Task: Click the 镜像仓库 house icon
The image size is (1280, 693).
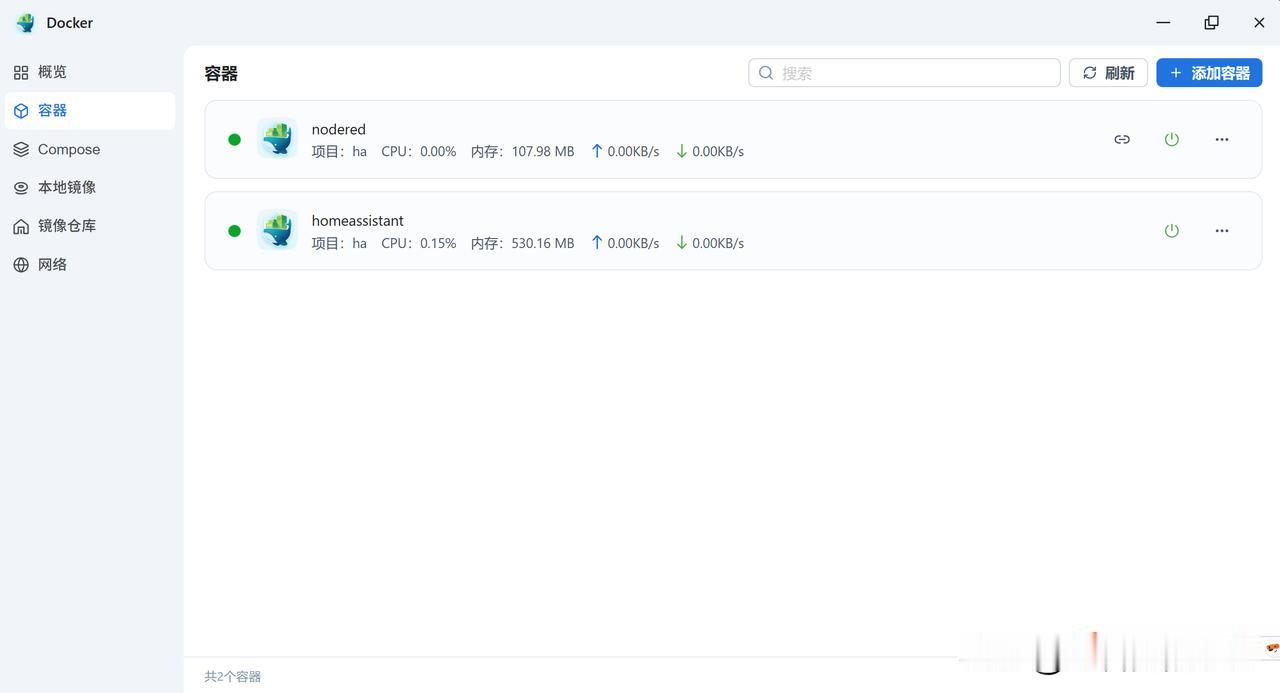Action: (21, 226)
